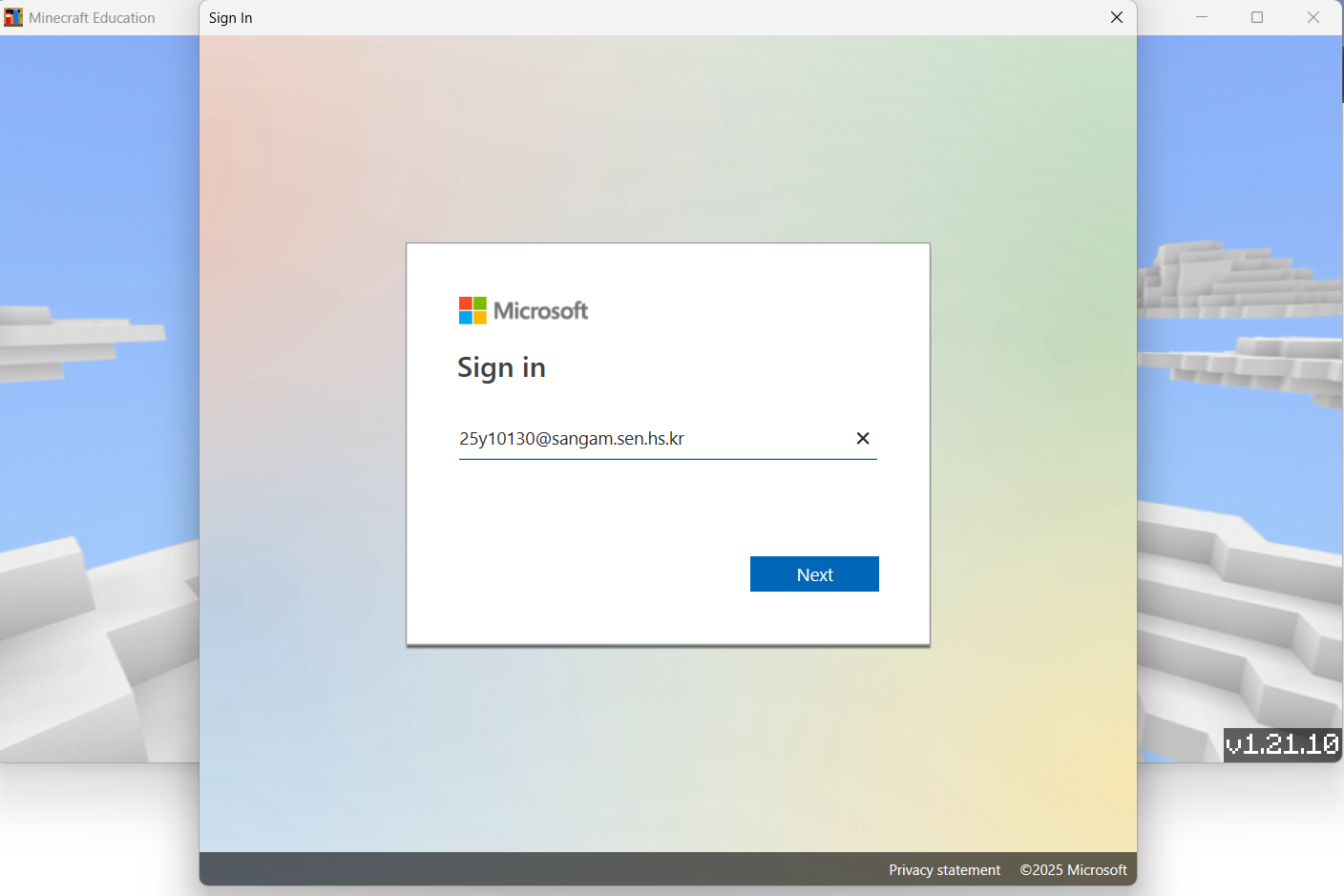
Task: Click the ©2025 Microsoft text
Action: pos(1073,870)
